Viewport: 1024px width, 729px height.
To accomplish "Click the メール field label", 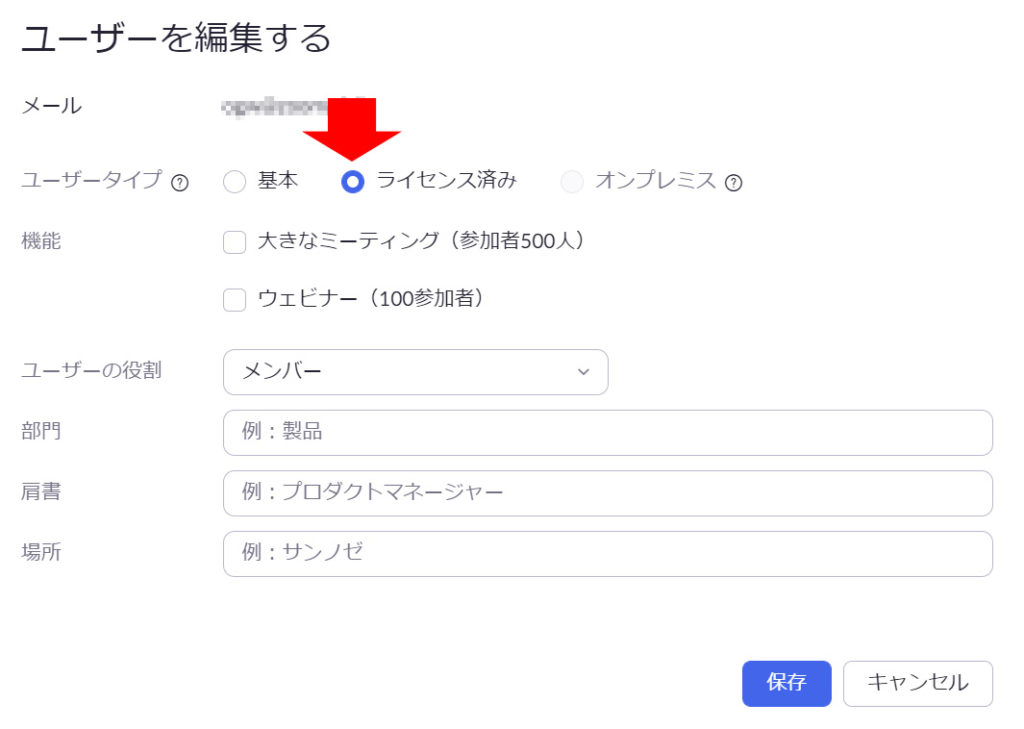I will click(51, 105).
